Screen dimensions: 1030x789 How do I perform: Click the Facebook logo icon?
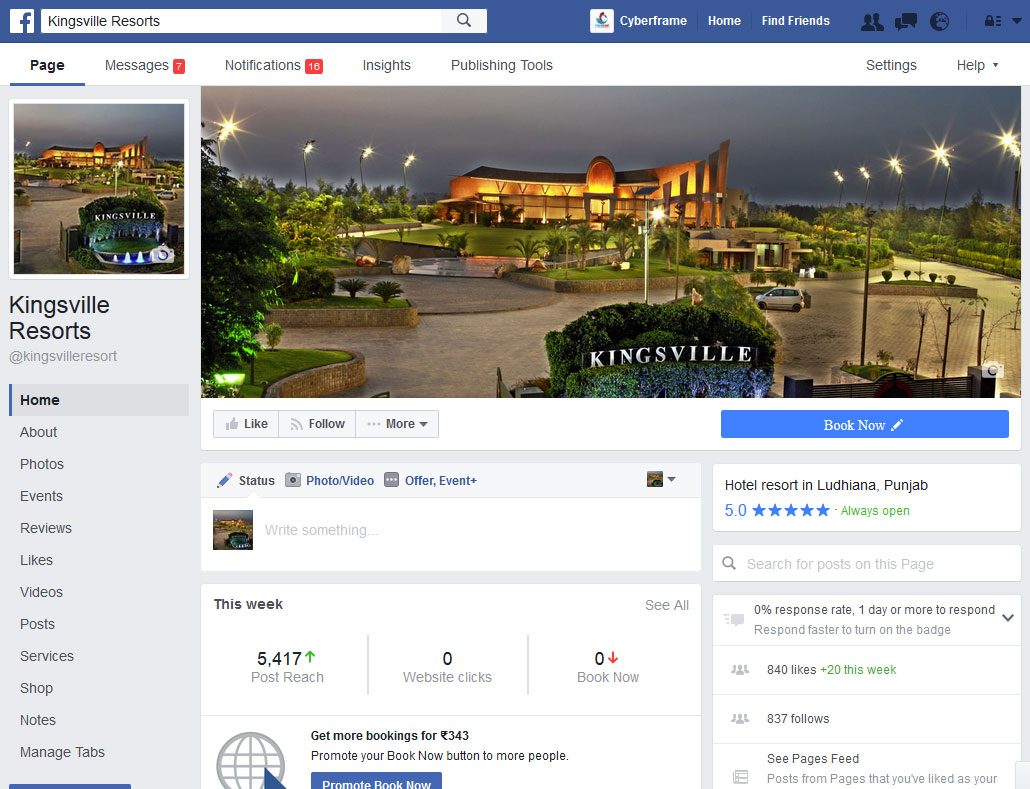pos(22,21)
